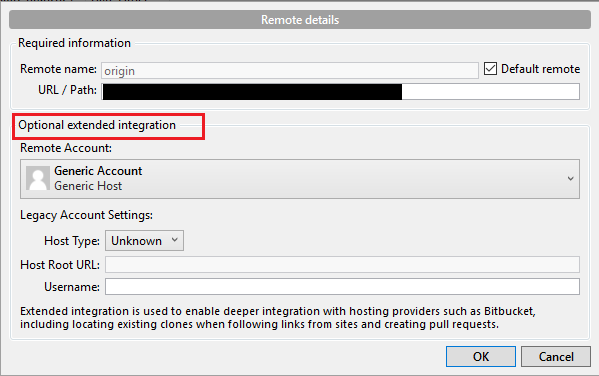Click the Remote name field containing origin
The width and height of the screenshot is (599, 376).
(x=290, y=71)
